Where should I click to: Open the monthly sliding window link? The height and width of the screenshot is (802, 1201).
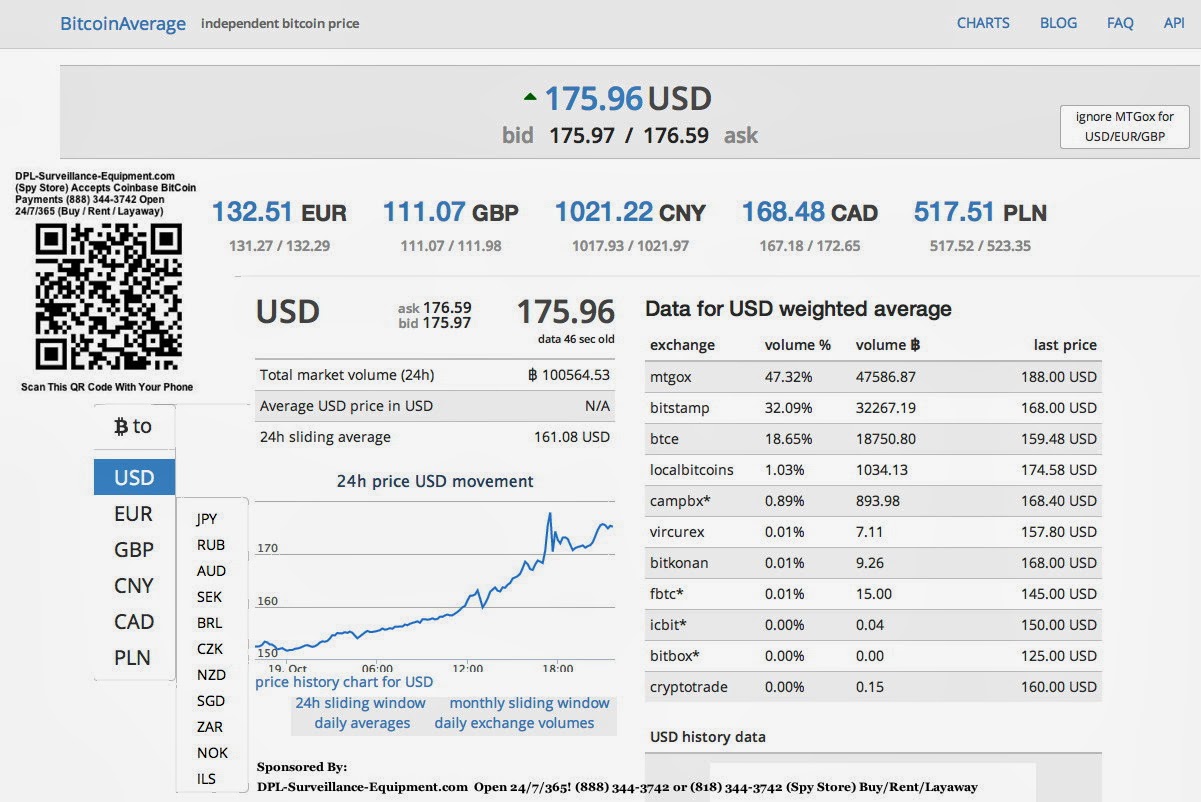tap(529, 703)
